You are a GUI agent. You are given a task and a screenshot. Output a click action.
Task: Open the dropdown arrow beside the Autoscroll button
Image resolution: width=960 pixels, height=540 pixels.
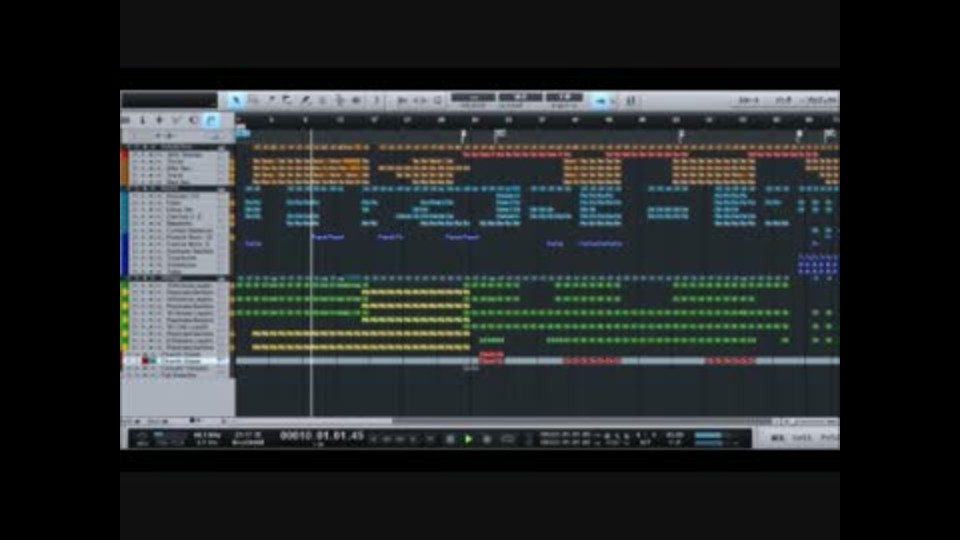(x=614, y=100)
